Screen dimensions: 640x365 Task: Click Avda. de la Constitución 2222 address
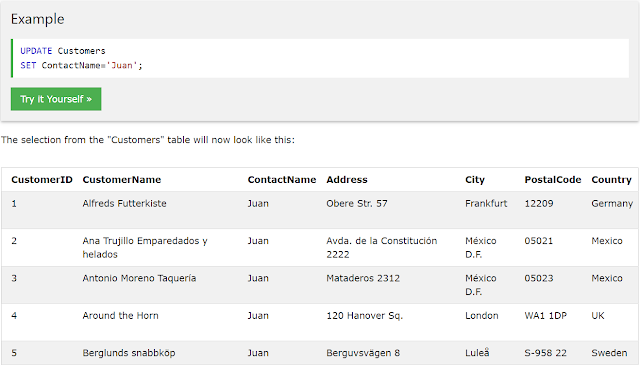[382, 247]
